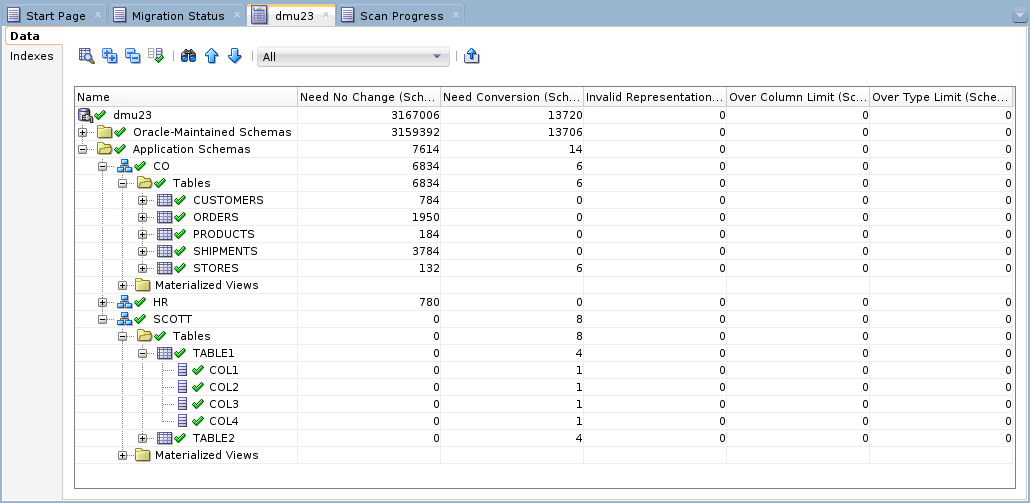Click the 3167006 value in dmu23 row
The image size is (1030, 503).
click(415, 115)
